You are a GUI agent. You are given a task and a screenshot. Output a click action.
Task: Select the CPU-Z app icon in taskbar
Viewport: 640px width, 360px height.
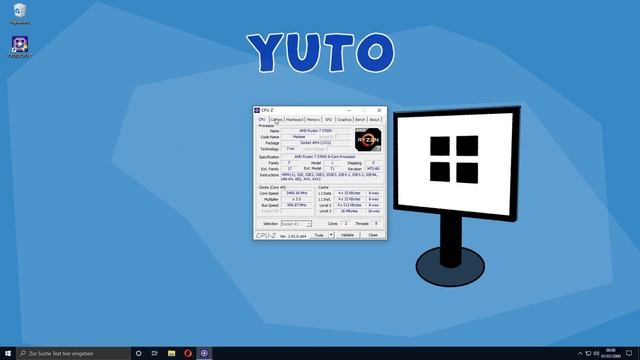pos(204,353)
